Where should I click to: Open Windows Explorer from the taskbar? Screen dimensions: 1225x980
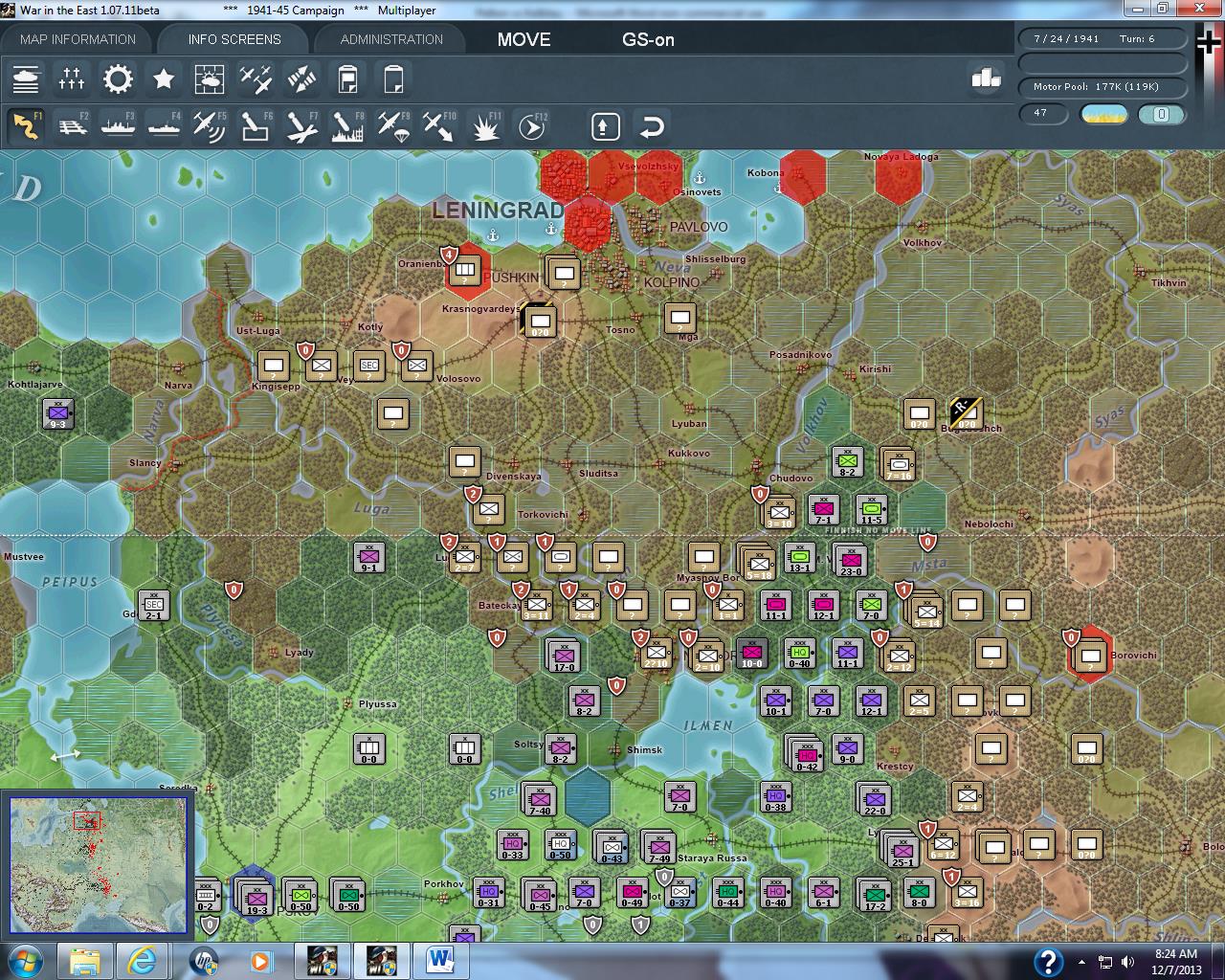click(x=84, y=960)
